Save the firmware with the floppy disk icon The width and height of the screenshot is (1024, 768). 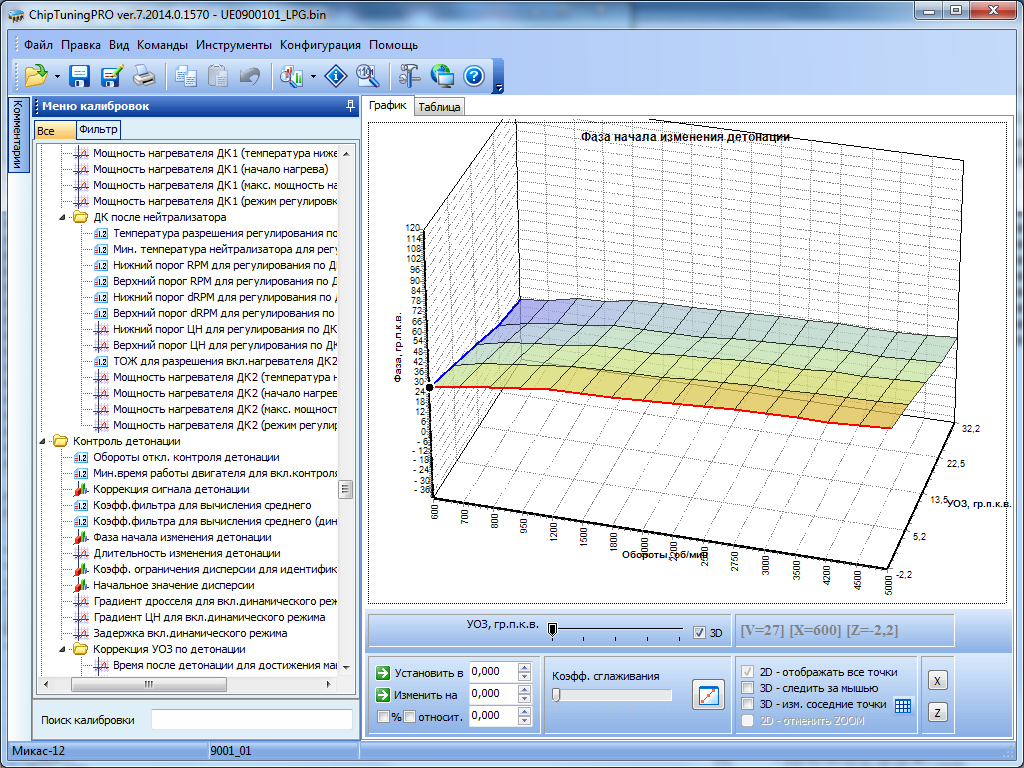click(x=80, y=75)
